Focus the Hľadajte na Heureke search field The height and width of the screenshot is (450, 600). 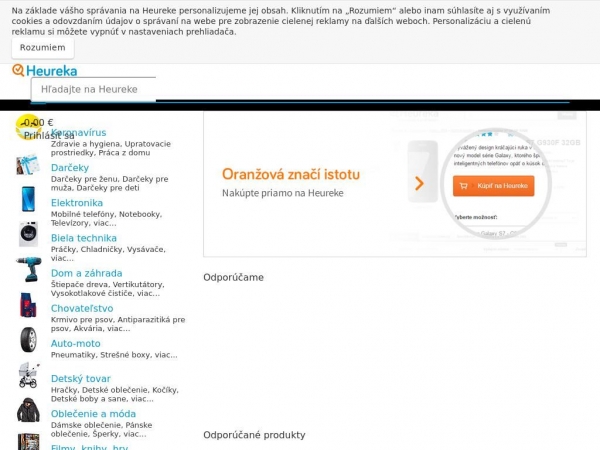pyautogui.click(x=93, y=90)
